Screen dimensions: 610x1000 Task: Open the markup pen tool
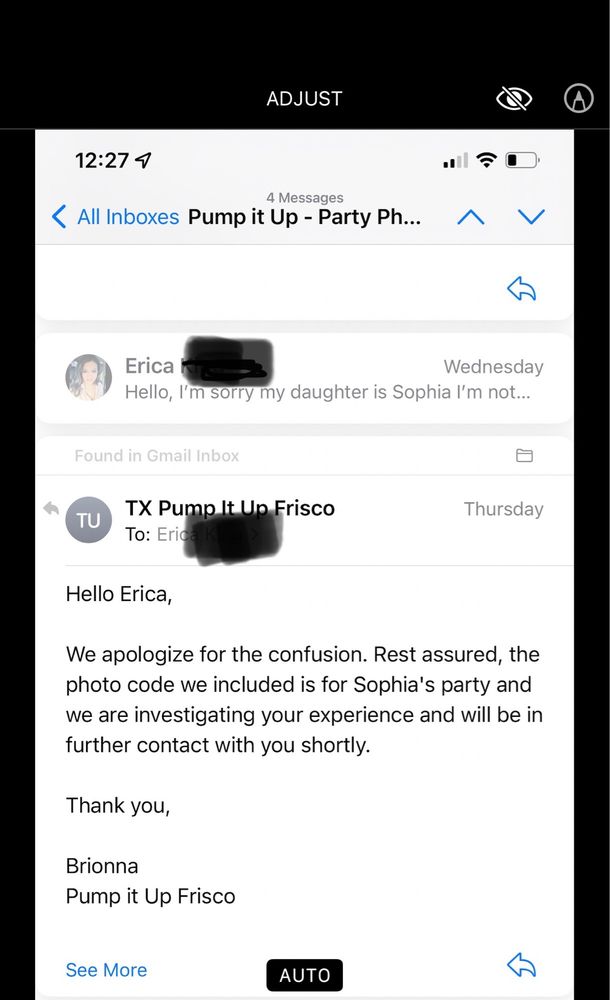(x=578, y=98)
